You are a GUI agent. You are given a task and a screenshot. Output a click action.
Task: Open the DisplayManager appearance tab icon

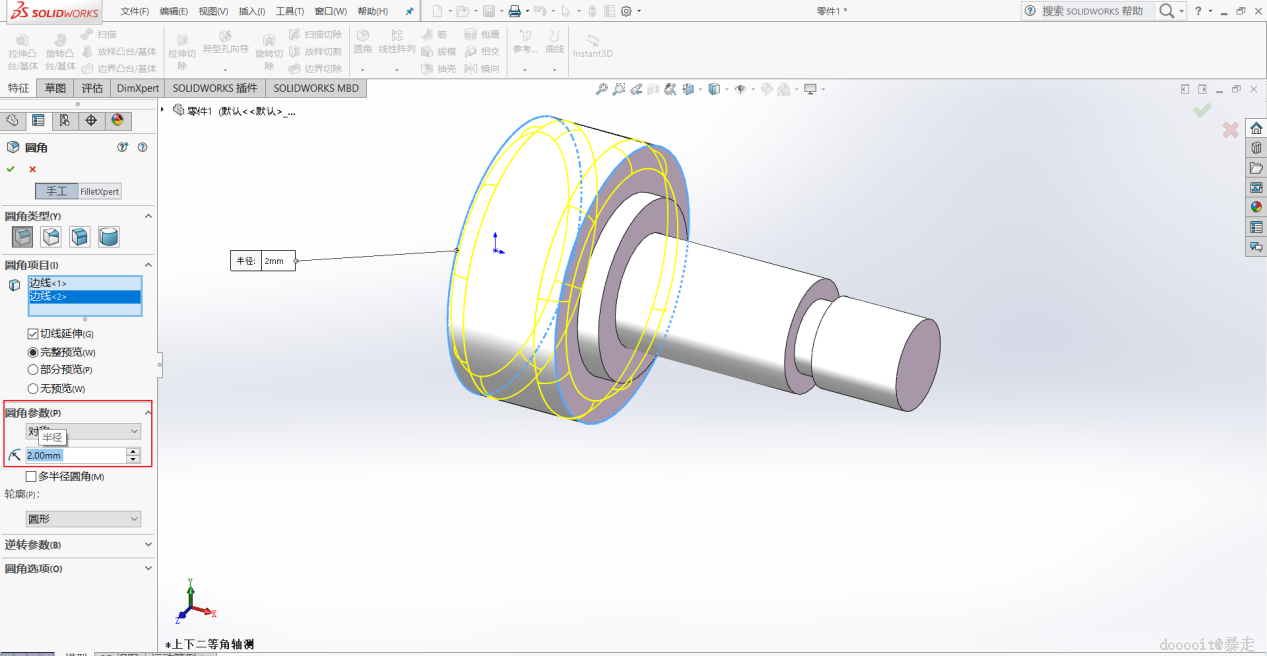[x=117, y=120]
